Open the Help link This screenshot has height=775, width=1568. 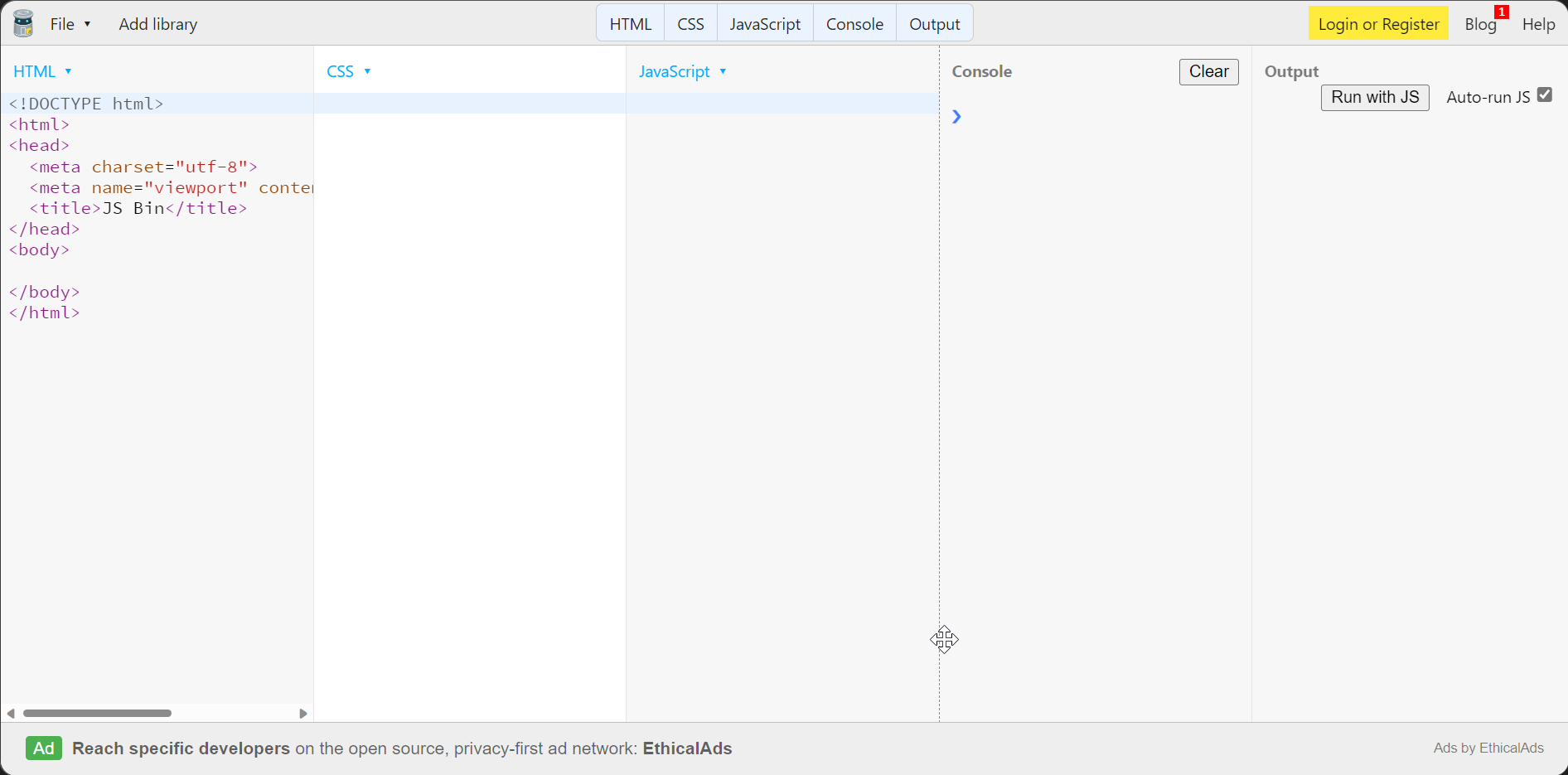point(1538,24)
